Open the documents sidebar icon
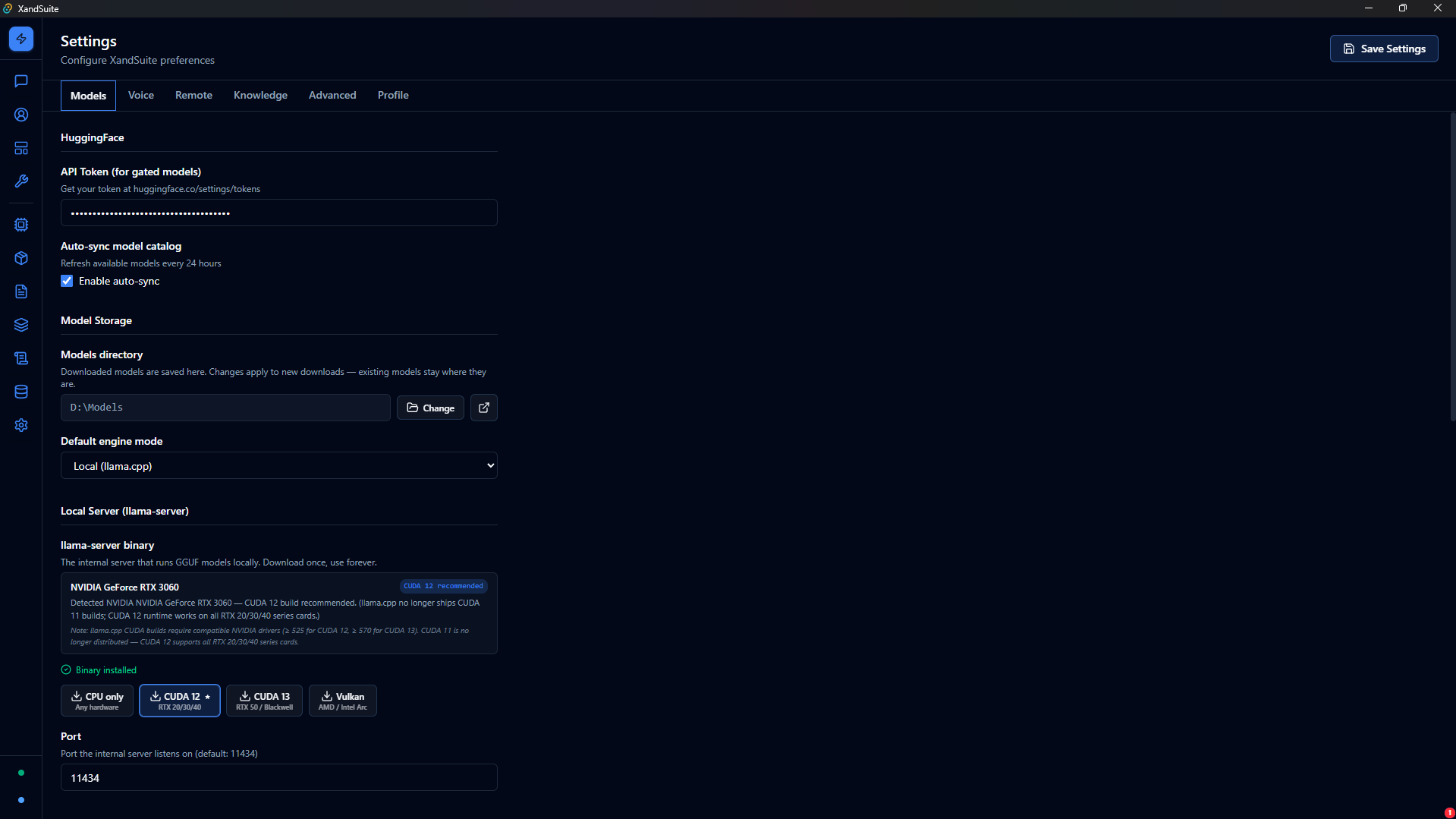Viewport: 1456px width, 819px height. [20, 291]
